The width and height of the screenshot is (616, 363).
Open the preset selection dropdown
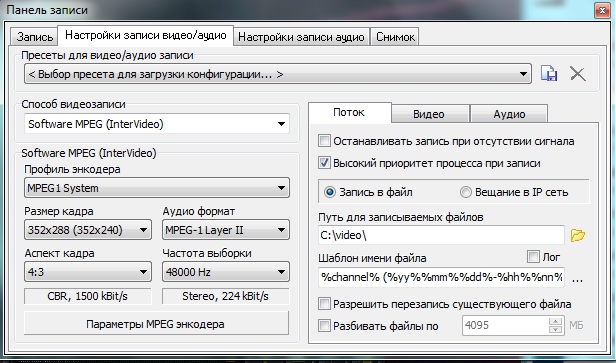278,74
